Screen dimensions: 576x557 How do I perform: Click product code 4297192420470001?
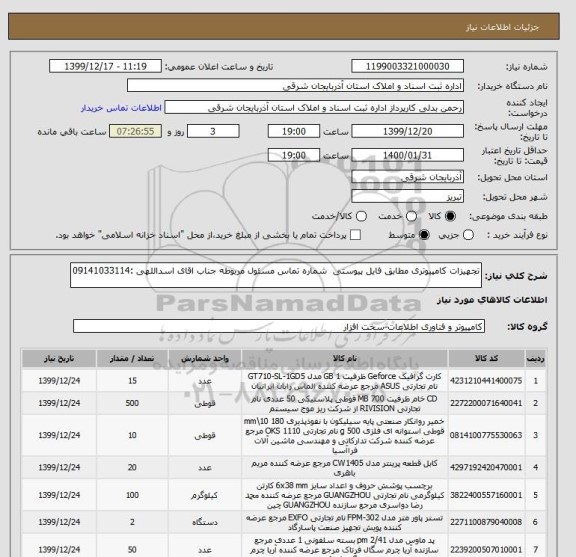tap(486, 467)
